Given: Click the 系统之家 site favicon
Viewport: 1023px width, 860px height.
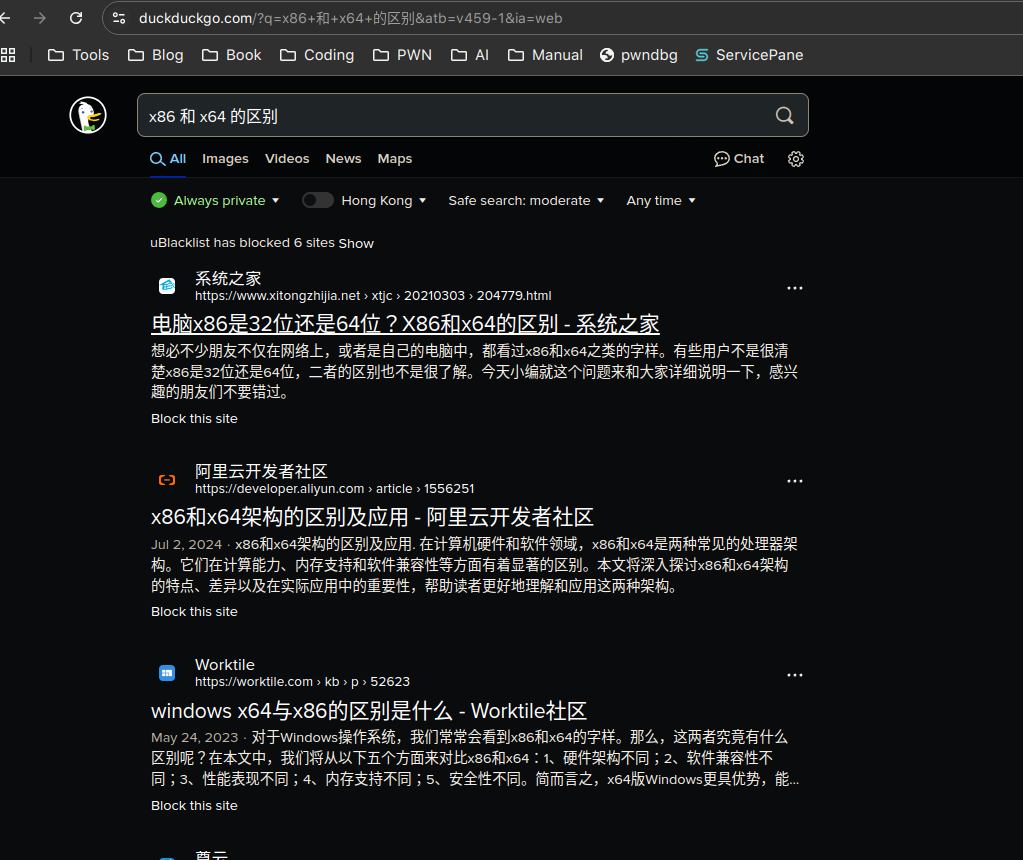Looking at the screenshot, I should pos(167,286).
